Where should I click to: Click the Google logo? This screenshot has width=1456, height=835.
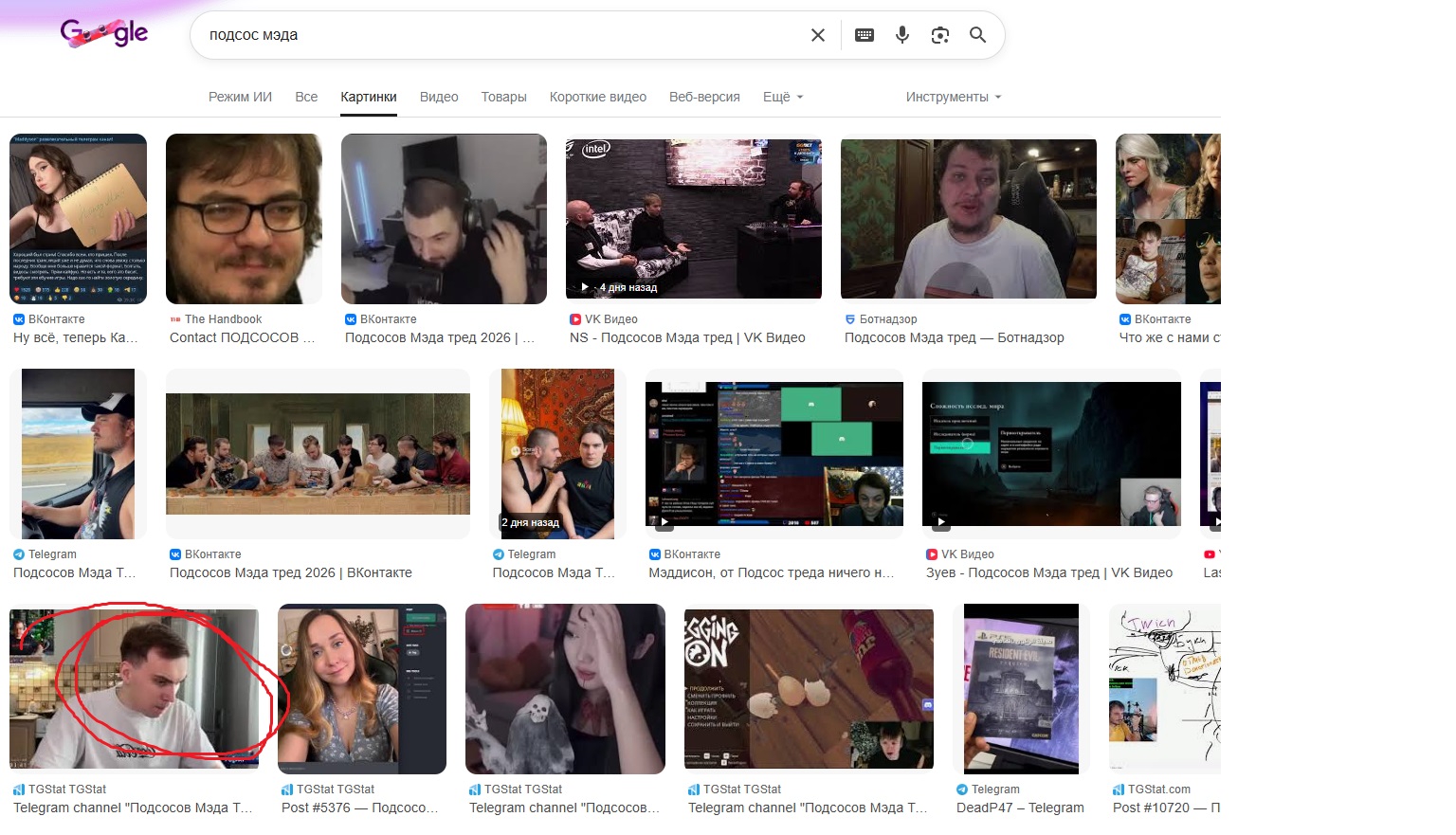(x=104, y=33)
